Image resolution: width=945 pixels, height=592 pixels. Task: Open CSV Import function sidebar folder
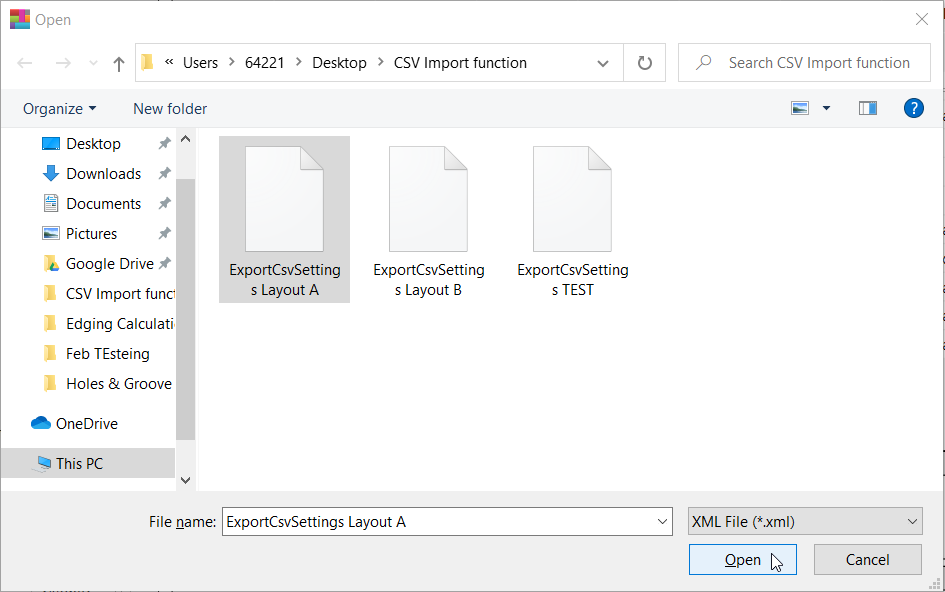pos(120,294)
